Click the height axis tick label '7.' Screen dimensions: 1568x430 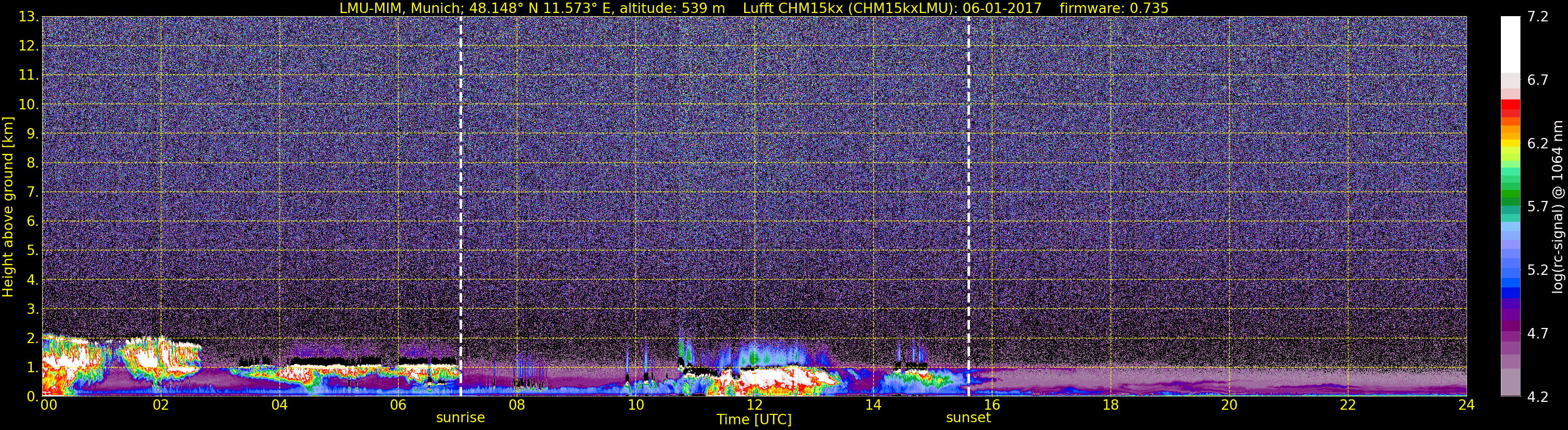pyautogui.click(x=32, y=192)
